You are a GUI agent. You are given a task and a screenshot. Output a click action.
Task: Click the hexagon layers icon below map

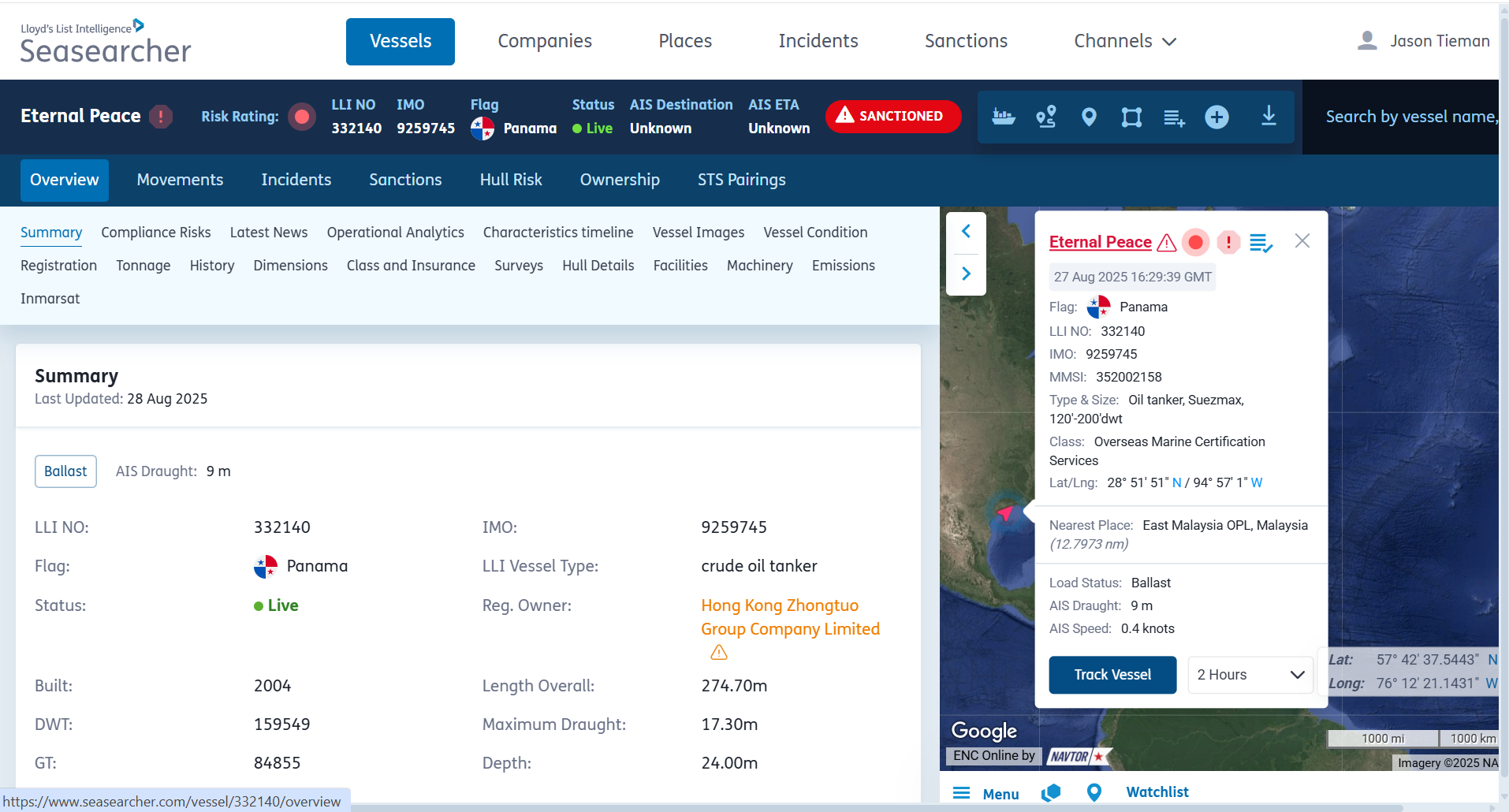pos(1051,792)
